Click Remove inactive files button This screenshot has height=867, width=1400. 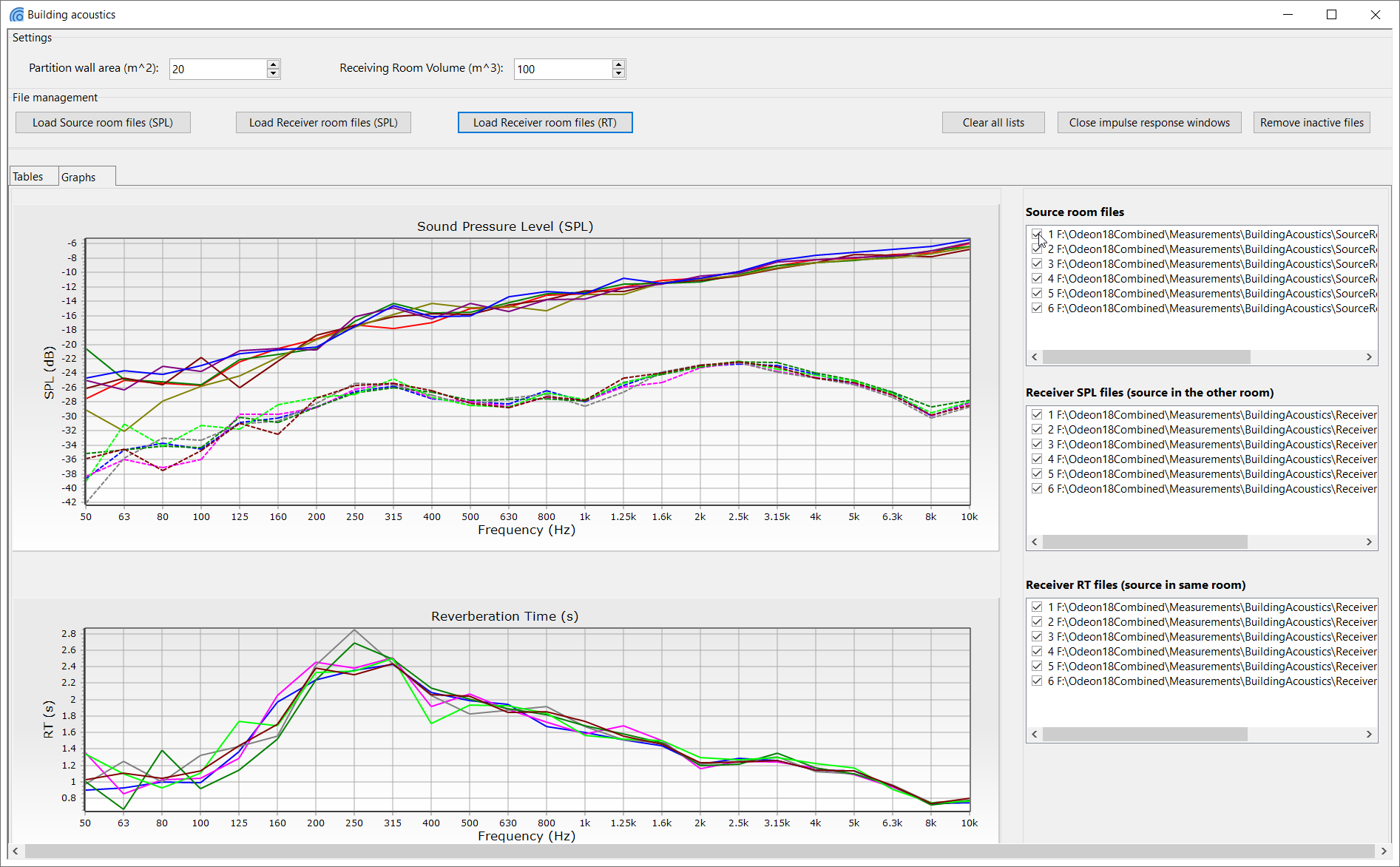coord(1311,123)
